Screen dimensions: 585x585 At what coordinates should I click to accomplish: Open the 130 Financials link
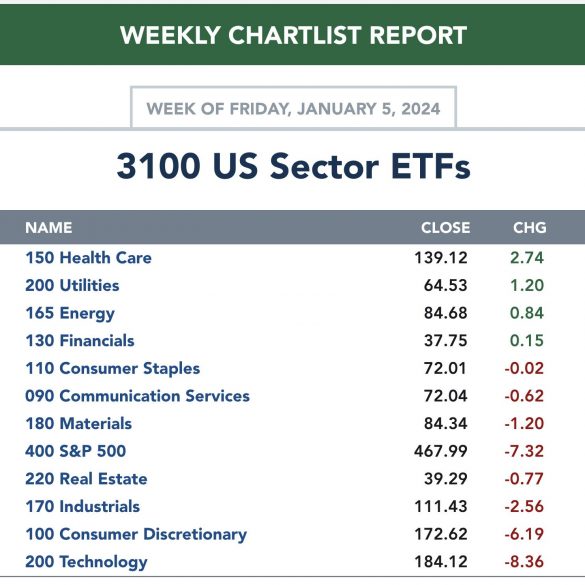[80, 341]
